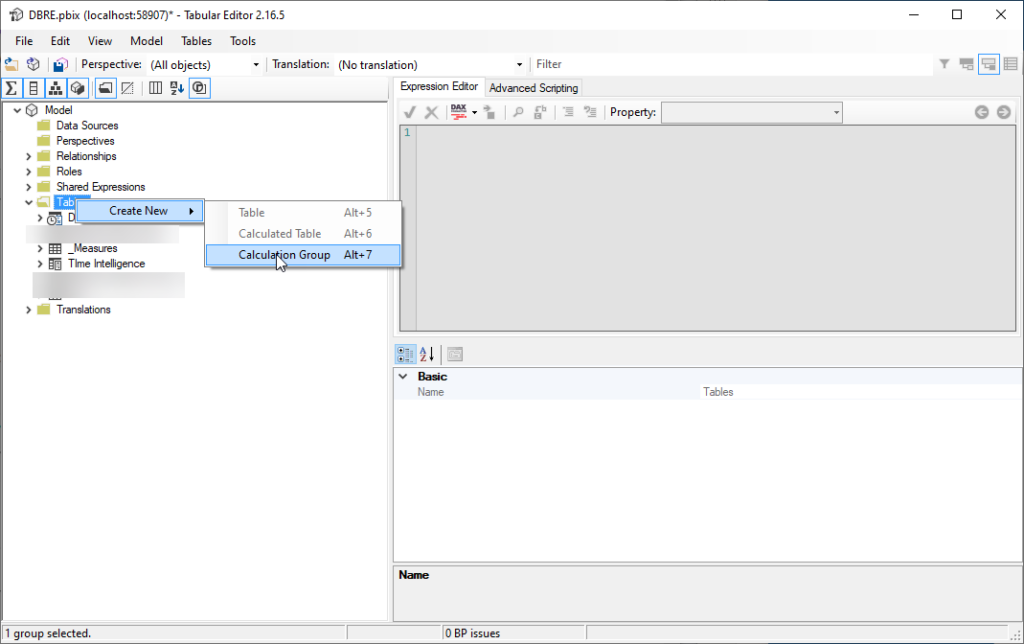Select the _Measures table icon
Screen dimensions: 1024x644
tap(56, 248)
